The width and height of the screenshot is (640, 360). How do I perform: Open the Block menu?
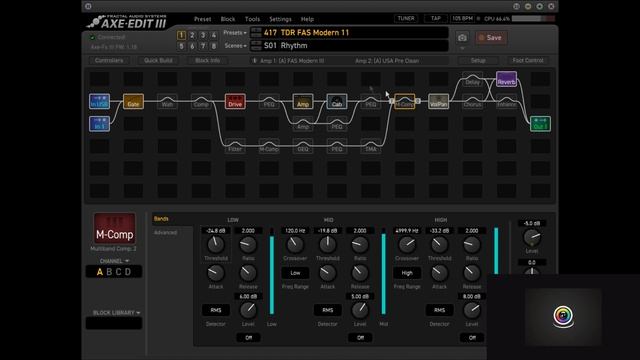pos(228,19)
